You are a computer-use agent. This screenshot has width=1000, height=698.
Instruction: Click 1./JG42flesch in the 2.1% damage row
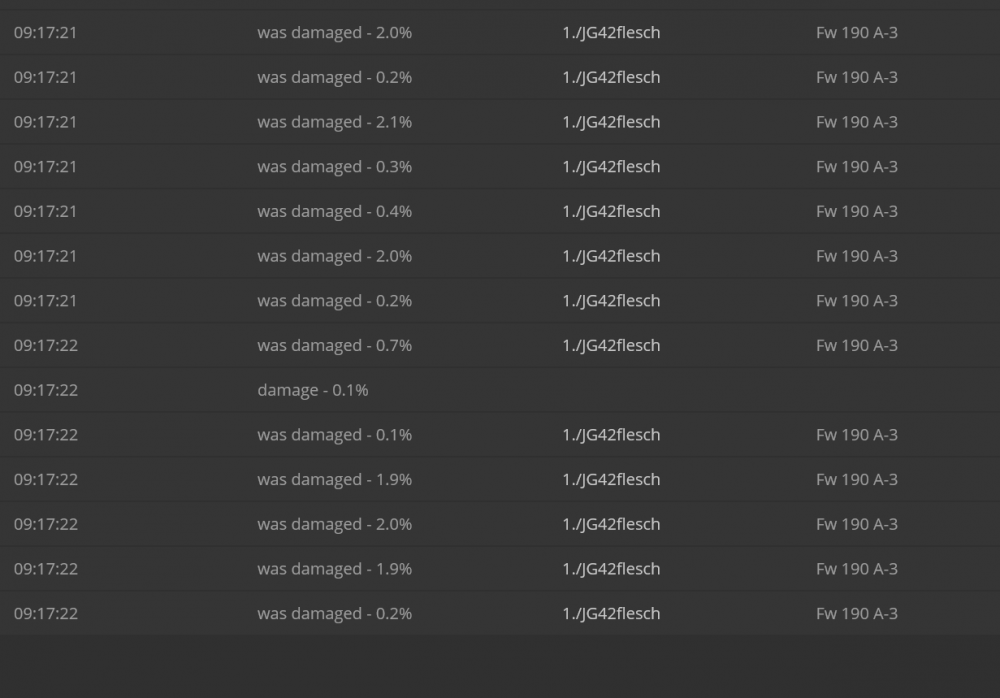pos(611,122)
